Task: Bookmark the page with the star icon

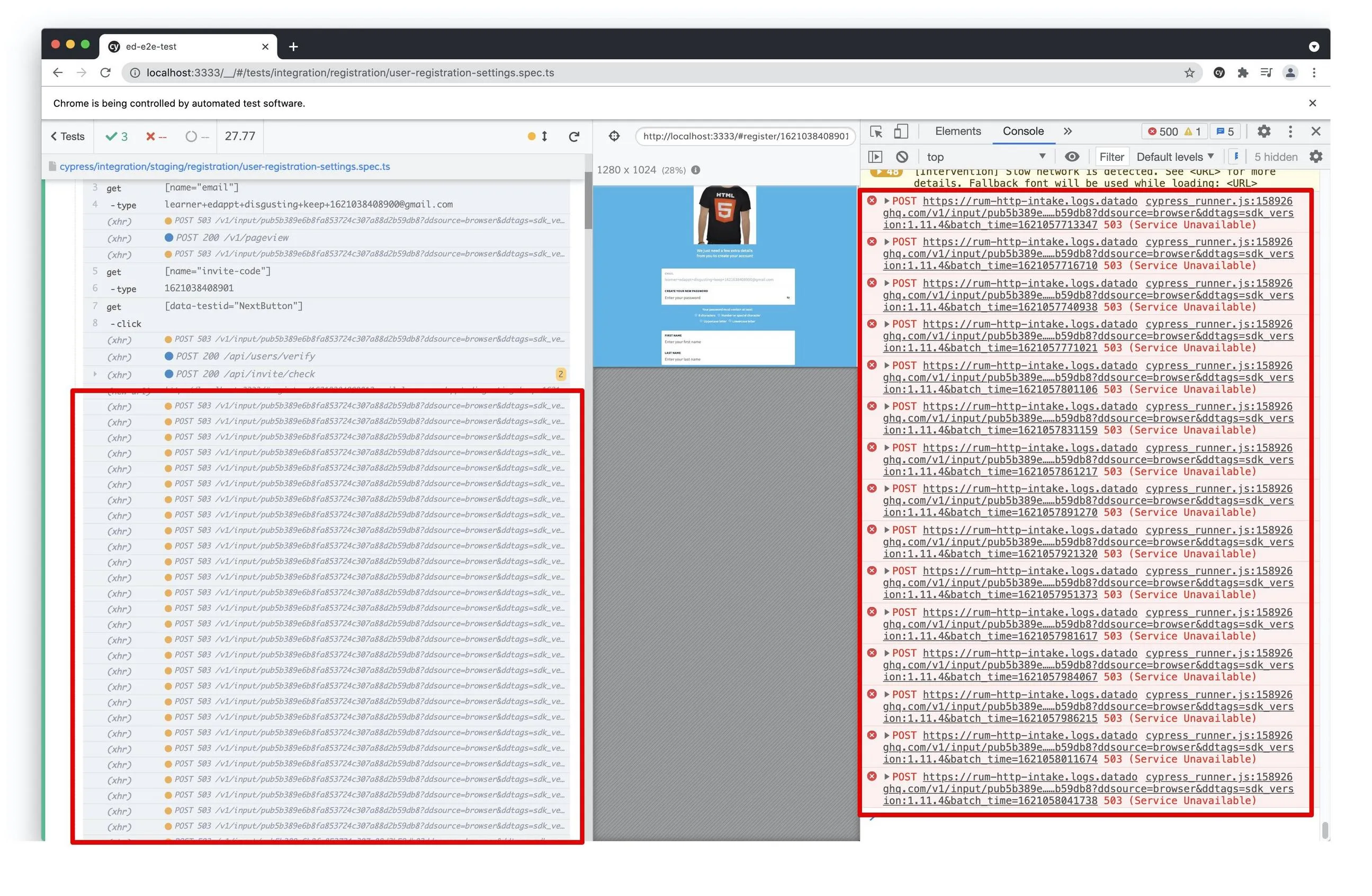Action: pos(1189,73)
